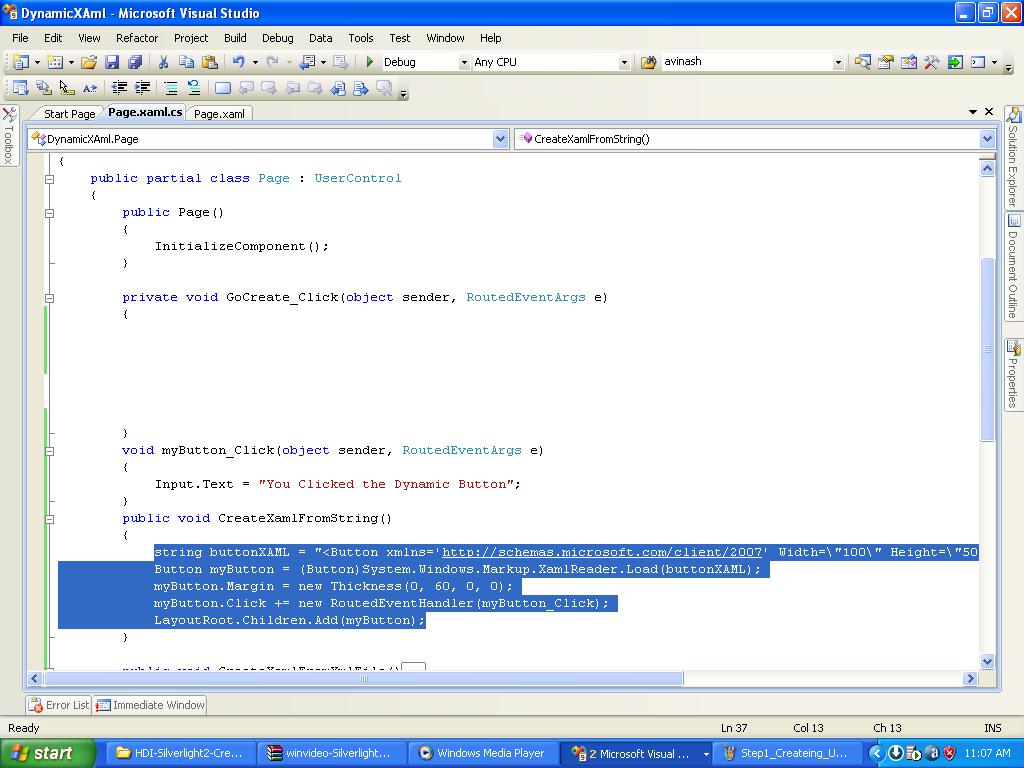Image resolution: width=1024 pixels, height=768 pixels.
Task: Click the Navigate Backward icon
Action: 307,62
